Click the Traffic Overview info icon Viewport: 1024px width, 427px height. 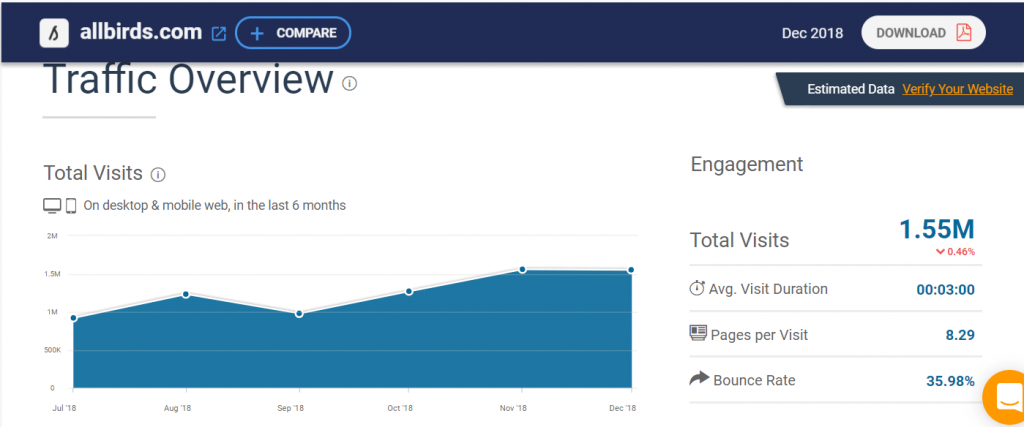[349, 83]
